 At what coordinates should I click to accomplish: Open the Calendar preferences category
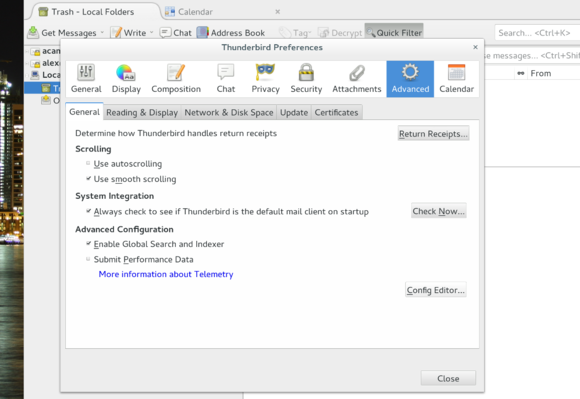pyautogui.click(x=456, y=79)
